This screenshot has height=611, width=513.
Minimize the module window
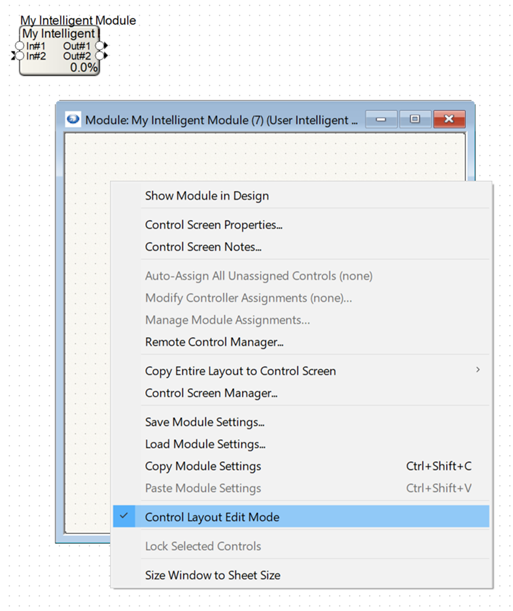381,119
